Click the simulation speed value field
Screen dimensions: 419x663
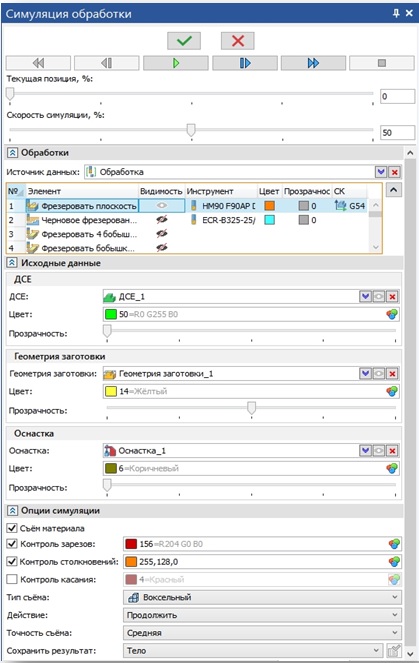coord(397,132)
